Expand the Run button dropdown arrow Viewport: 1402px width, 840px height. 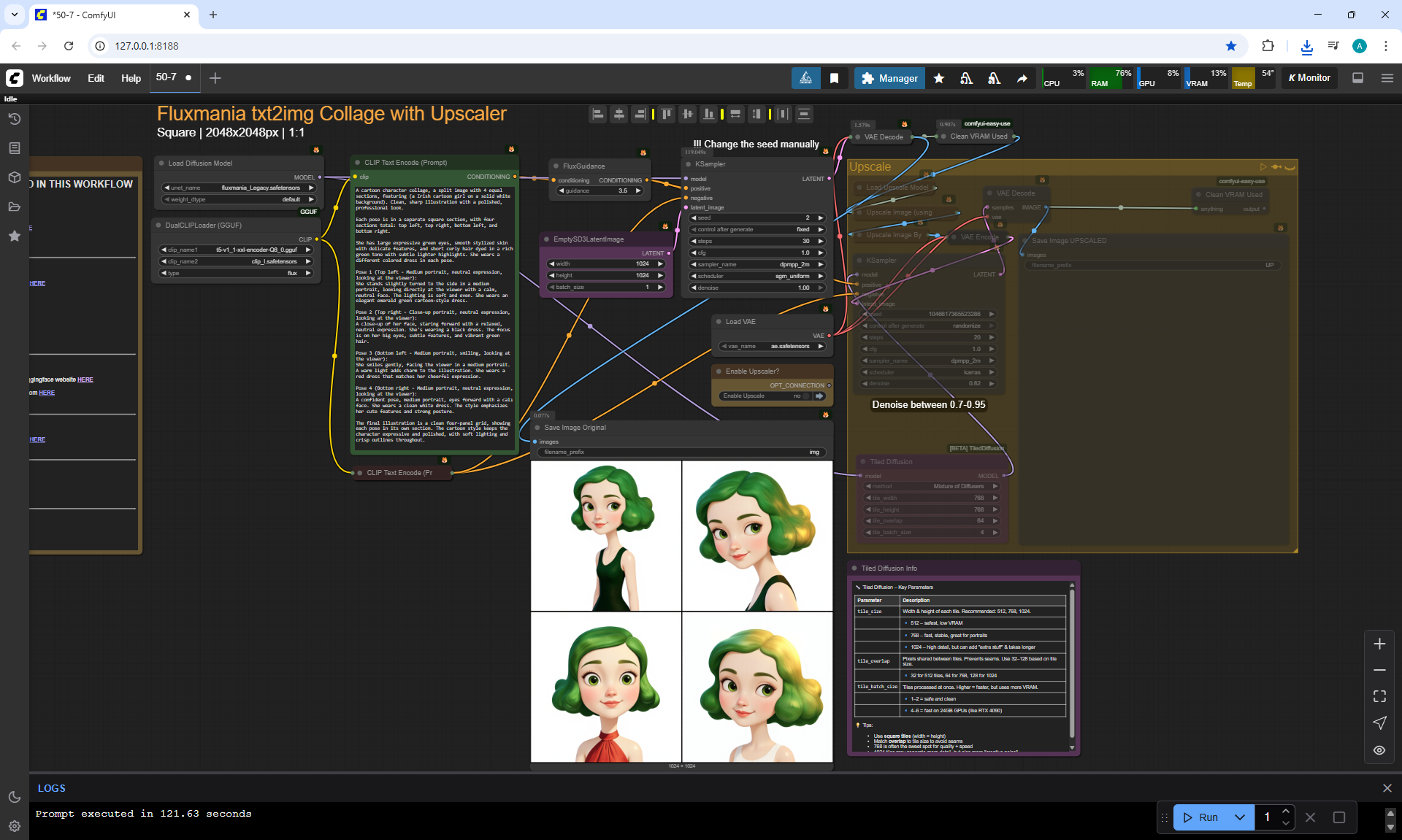coord(1240,817)
